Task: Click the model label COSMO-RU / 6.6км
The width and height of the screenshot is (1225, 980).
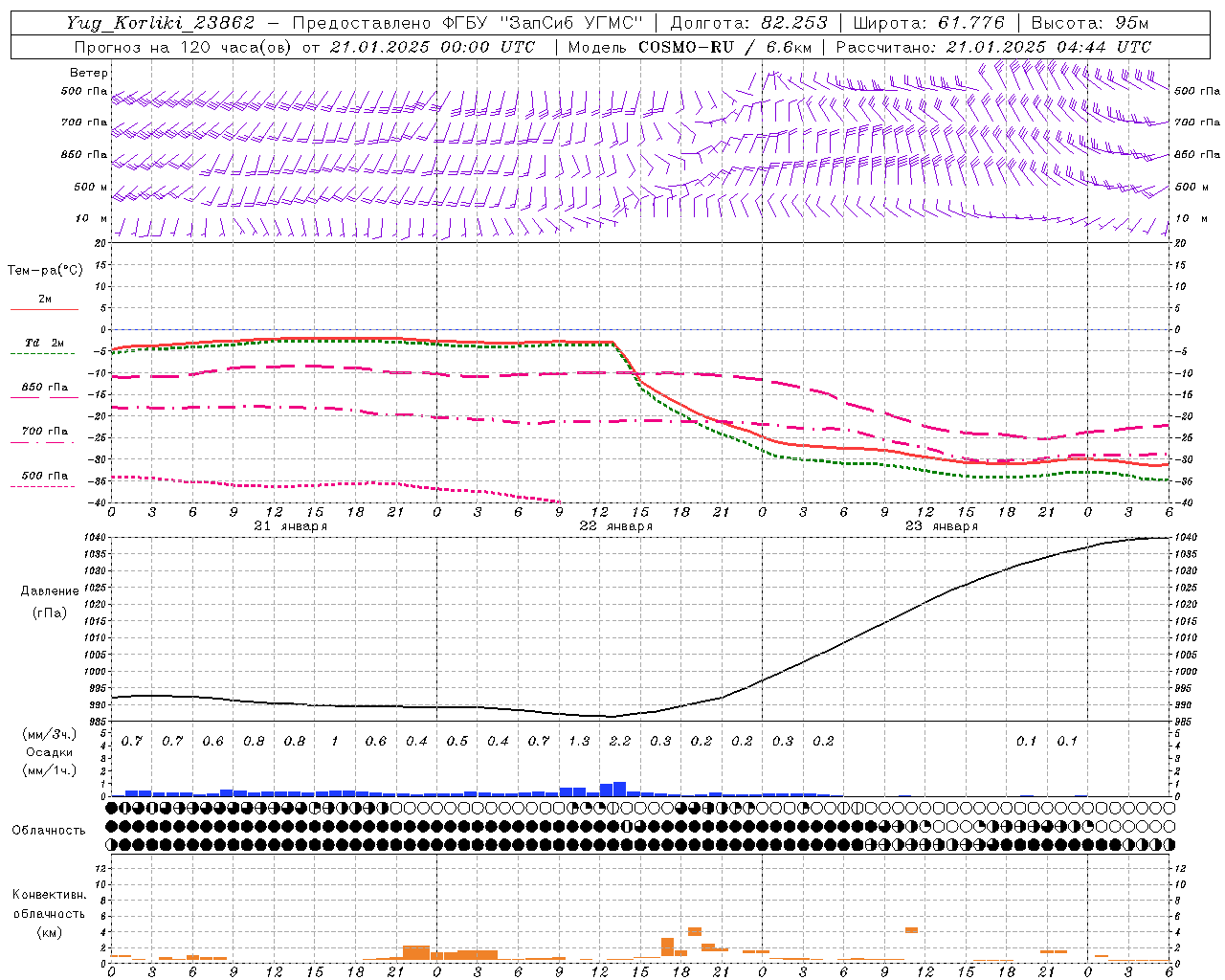Action: 724,47
